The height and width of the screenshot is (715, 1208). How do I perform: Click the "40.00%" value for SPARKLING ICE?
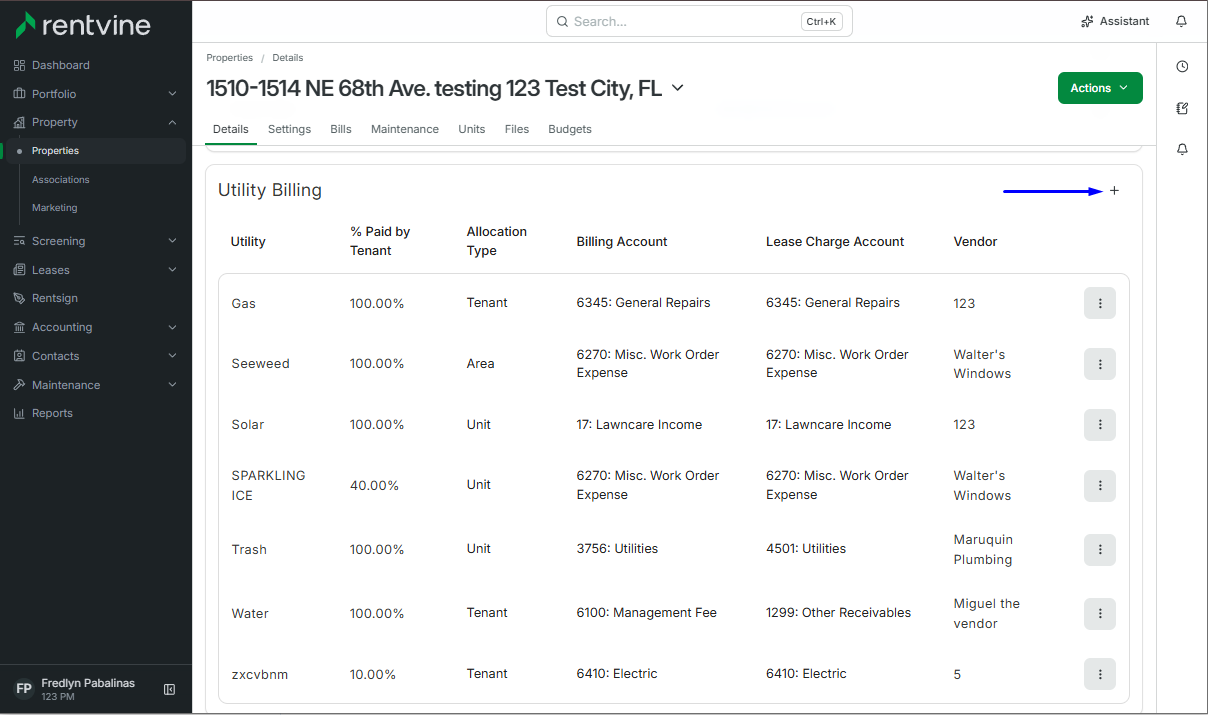pyautogui.click(x=374, y=485)
